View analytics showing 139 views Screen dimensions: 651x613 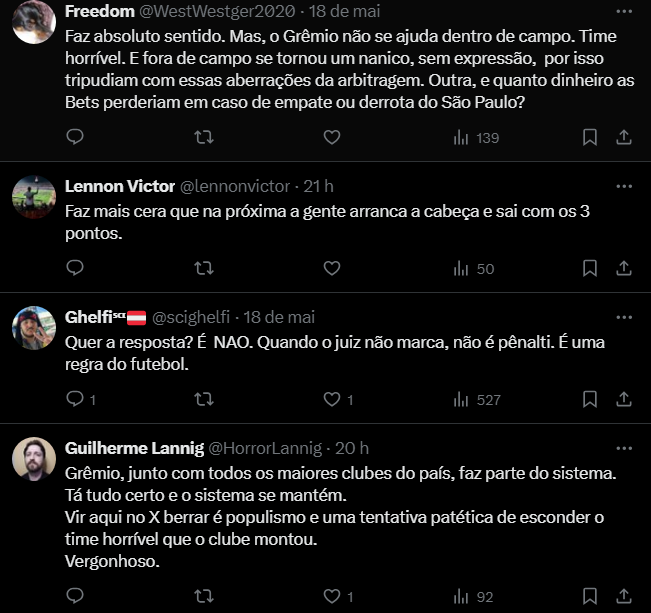pos(476,137)
